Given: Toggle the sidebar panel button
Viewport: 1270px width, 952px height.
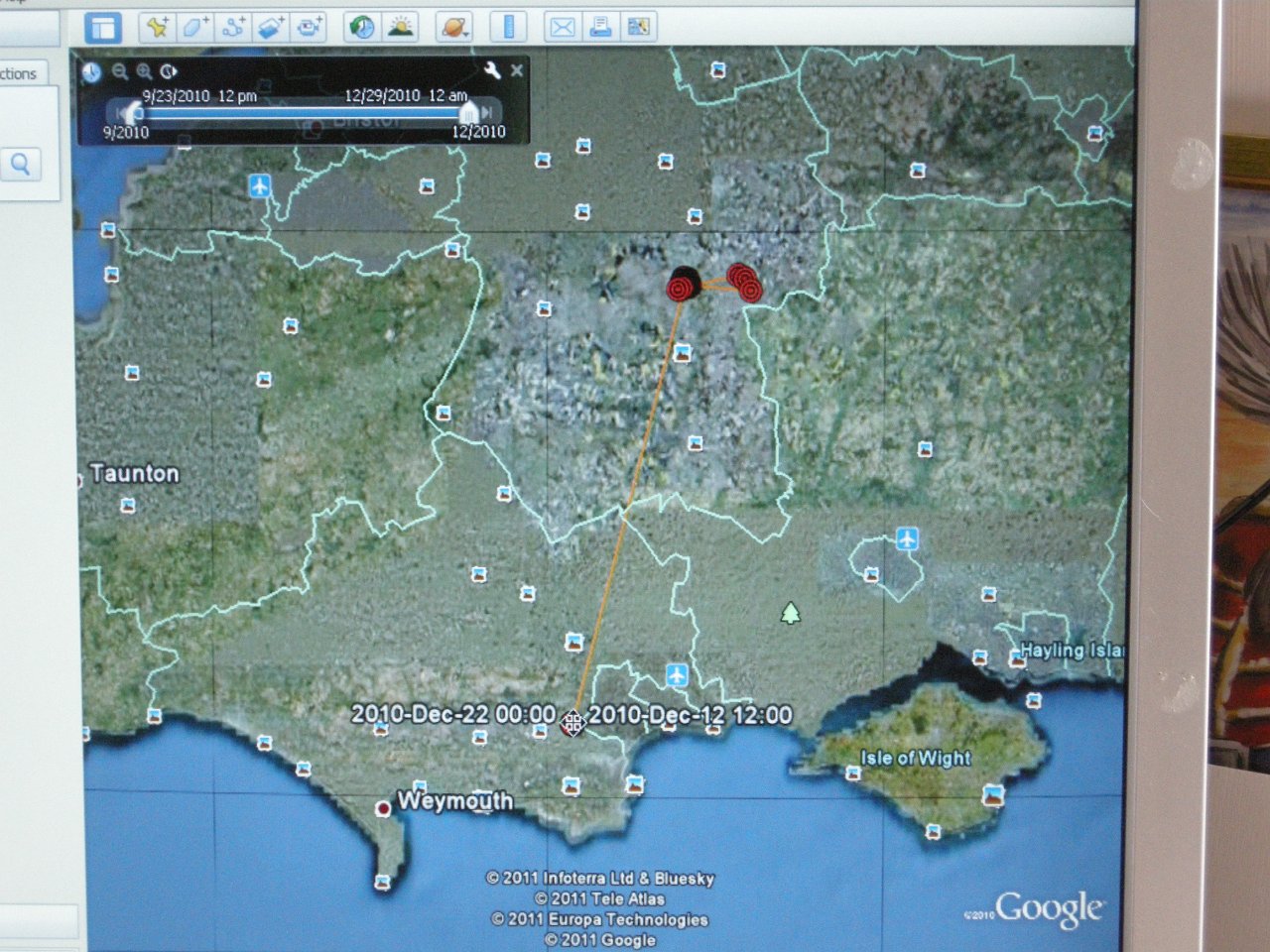Looking at the screenshot, I should pos(102,28).
